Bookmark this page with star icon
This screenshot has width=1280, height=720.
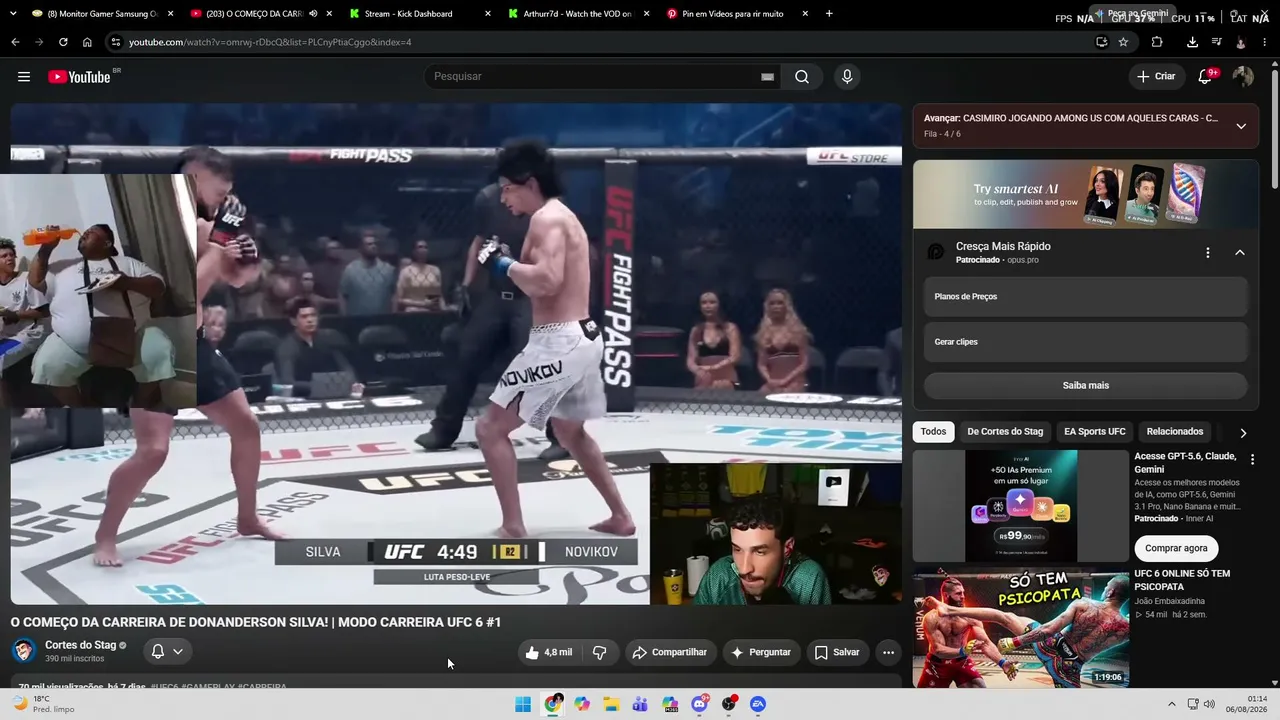tap(1123, 42)
